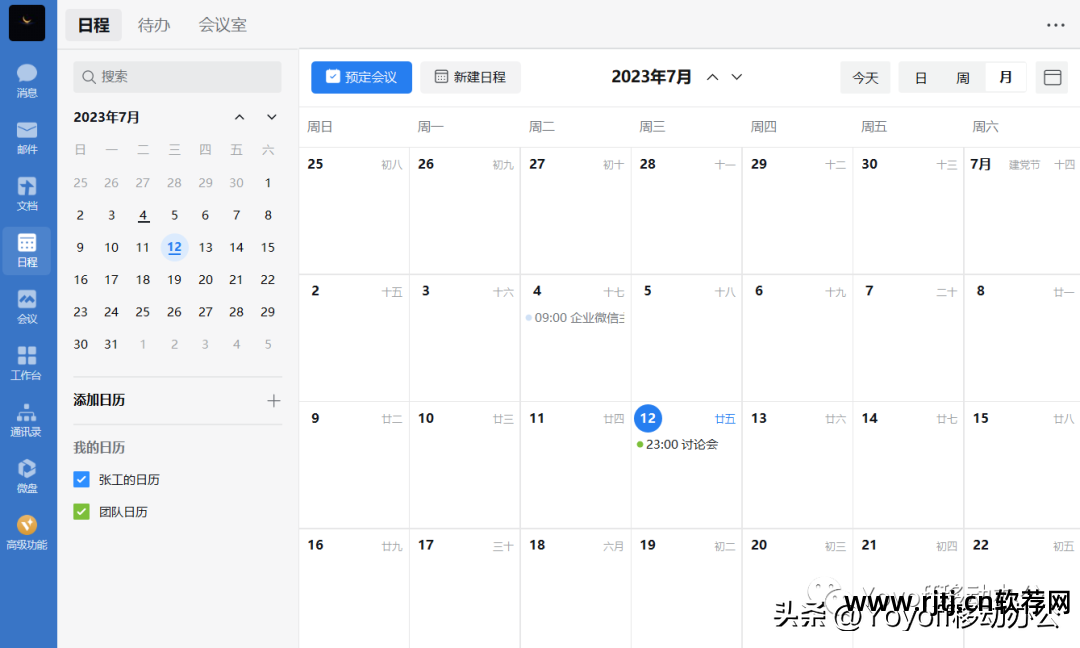Viewport: 1080px width, 648px height.
Task: Click the 搜索 search field
Action: point(177,76)
